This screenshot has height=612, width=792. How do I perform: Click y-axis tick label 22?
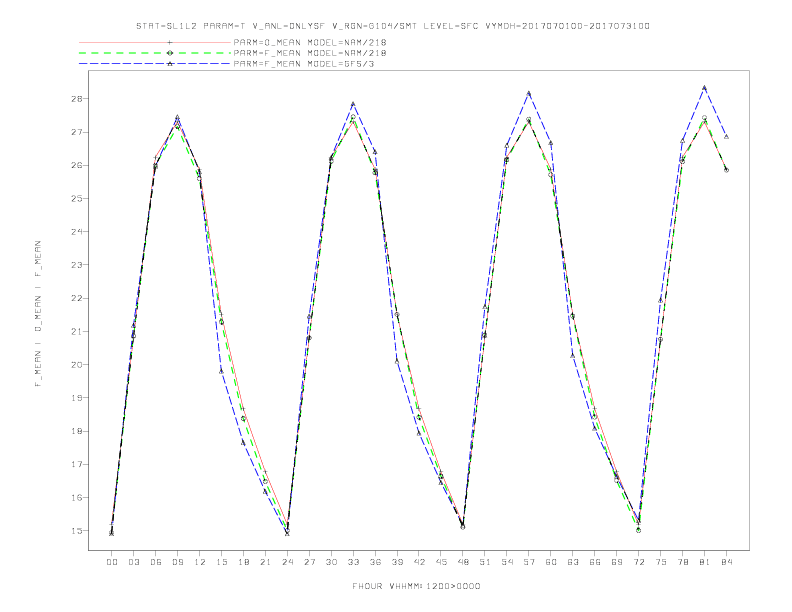(76, 298)
